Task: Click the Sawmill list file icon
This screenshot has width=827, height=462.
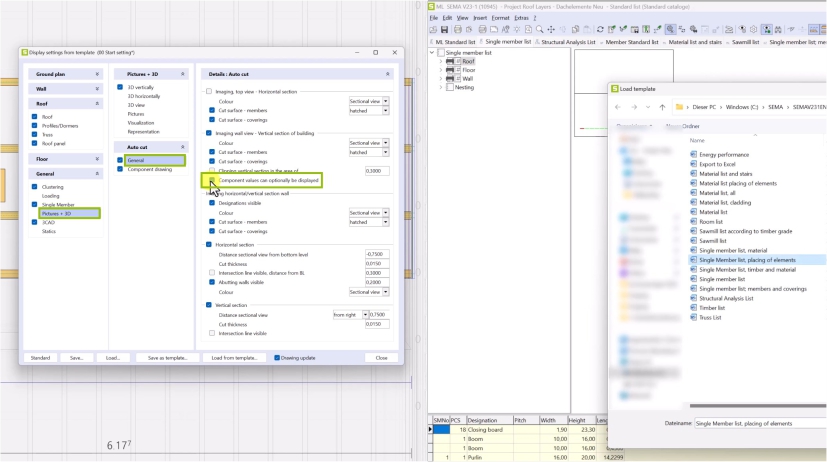Action: pyautogui.click(x=693, y=241)
